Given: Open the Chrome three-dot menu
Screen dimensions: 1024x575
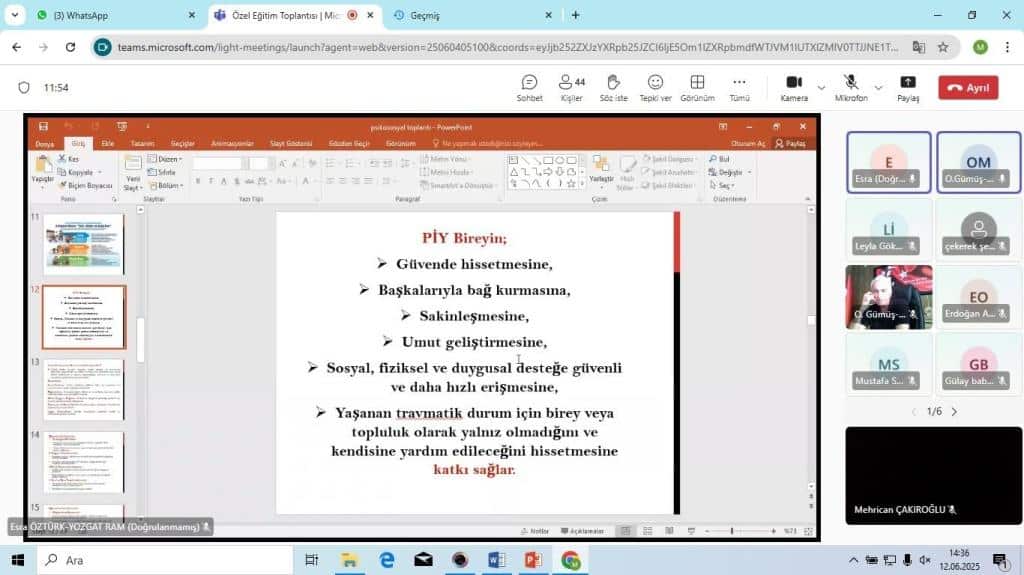Looking at the screenshot, I should (x=1007, y=47).
